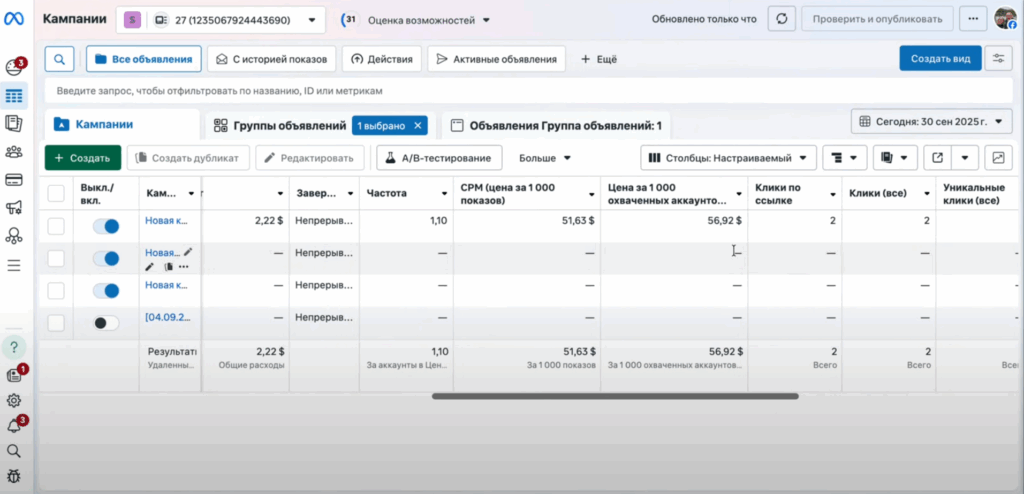Open the export options arrow dropdown
The image size is (1024, 494).
(x=965, y=157)
